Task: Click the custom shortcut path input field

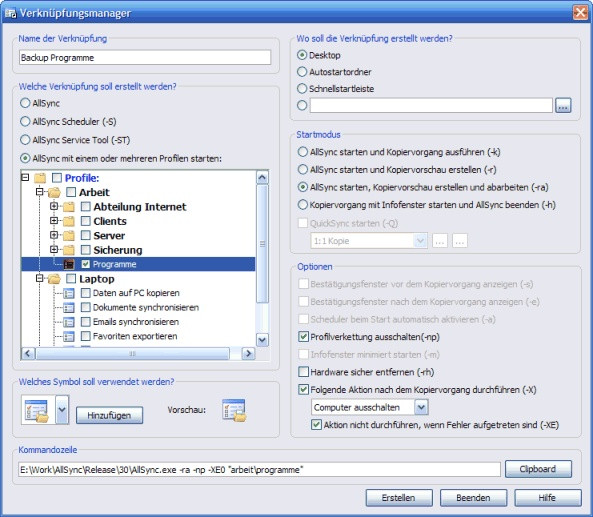Action: pyautogui.click(x=431, y=105)
